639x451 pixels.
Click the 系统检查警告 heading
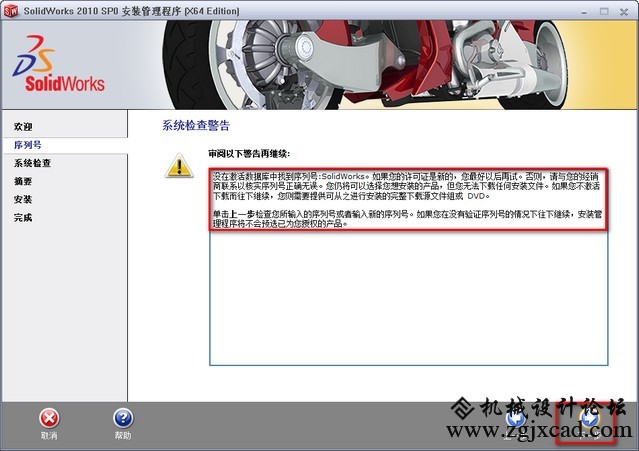pyautogui.click(x=196, y=125)
